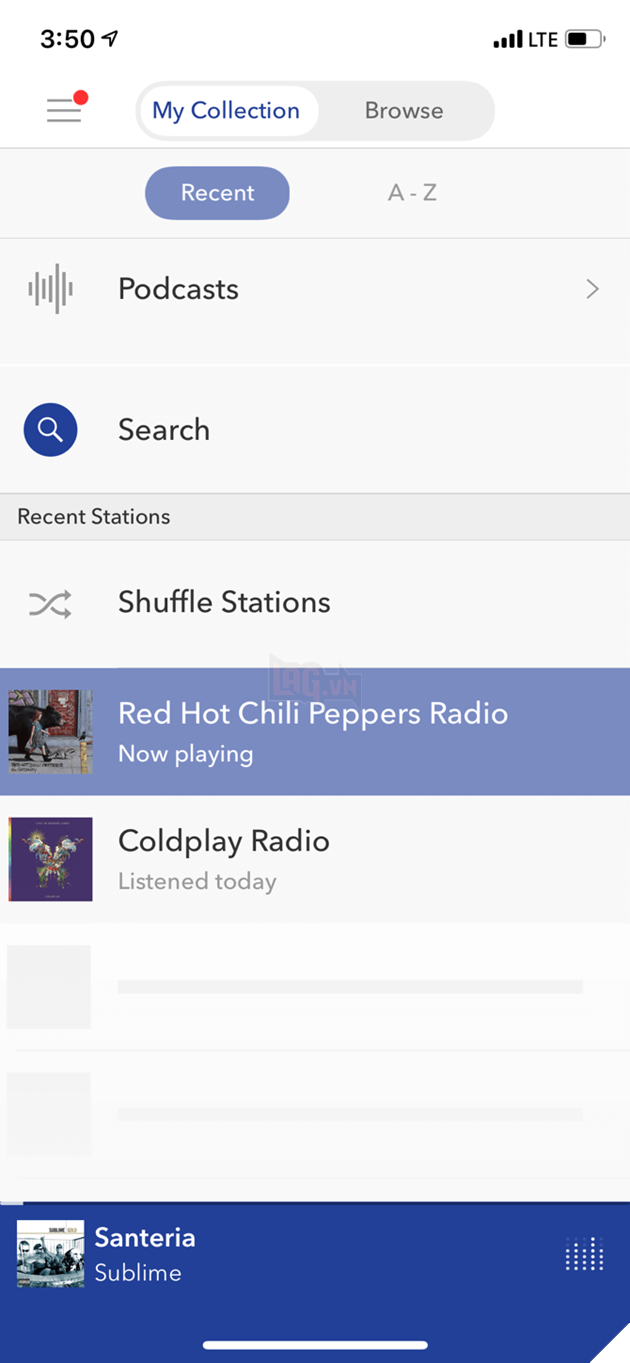Tap the cellular signal bars icon
The image size is (630, 1363).
(x=508, y=40)
